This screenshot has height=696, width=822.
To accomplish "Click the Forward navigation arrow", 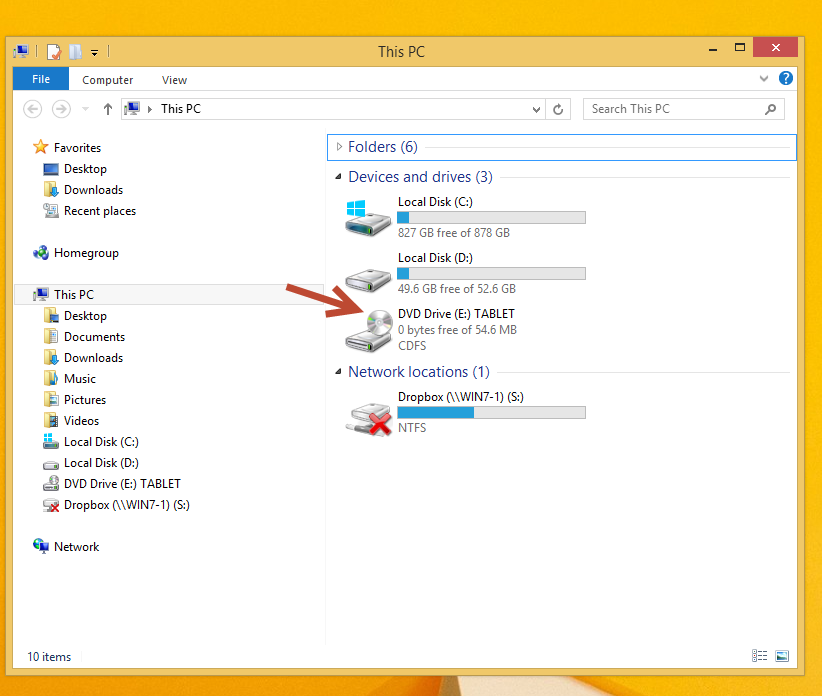I will tap(61, 109).
